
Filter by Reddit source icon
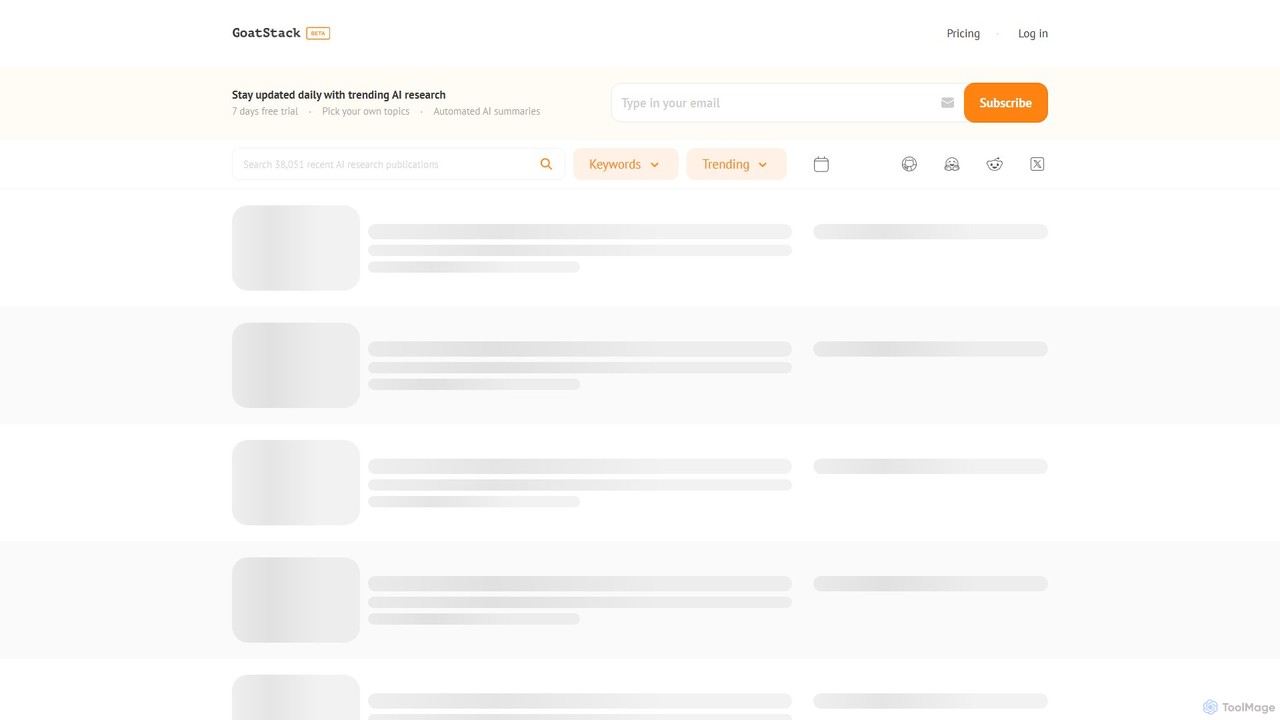994,164
